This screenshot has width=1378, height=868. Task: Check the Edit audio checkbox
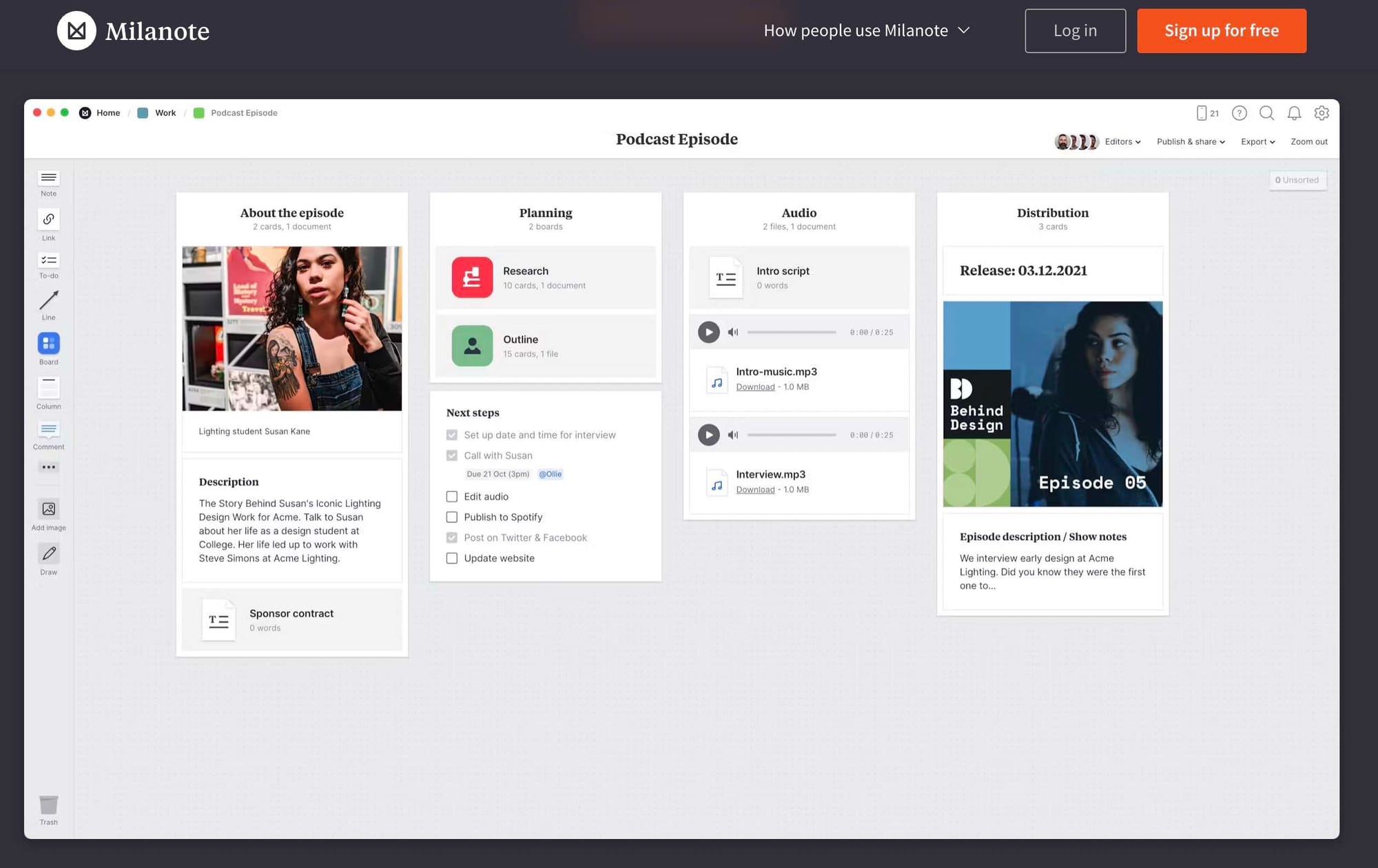[452, 497]
